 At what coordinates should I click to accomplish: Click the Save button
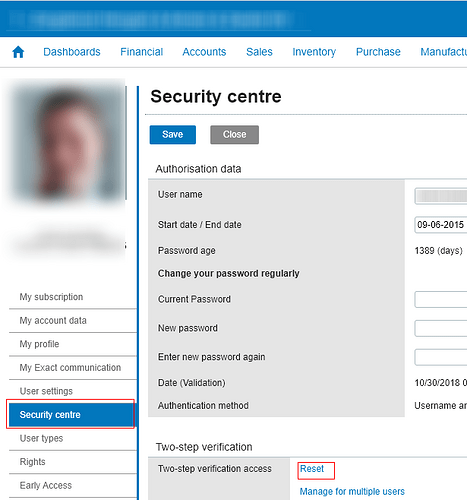pos(173,135)
